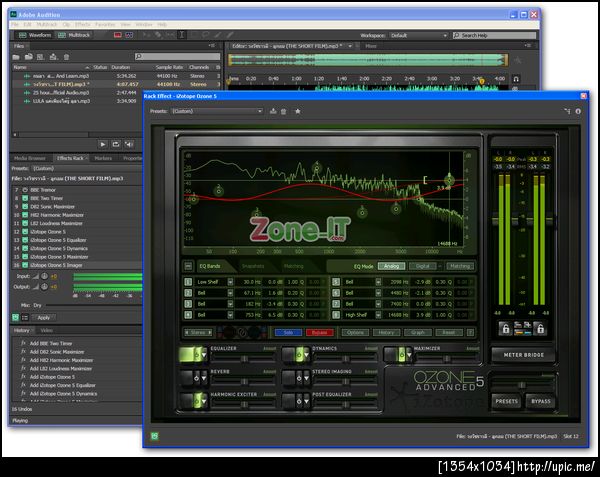Open the Media Browser tab
This screenshot has height=477, width=600.
click(29, 158)
